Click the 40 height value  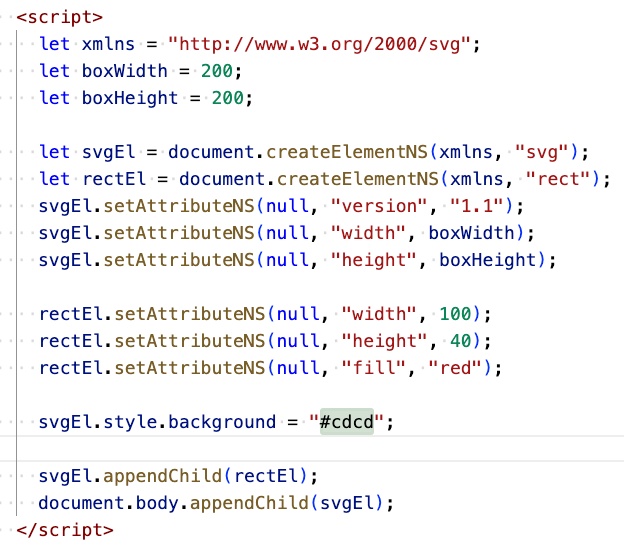click(460, 341)
